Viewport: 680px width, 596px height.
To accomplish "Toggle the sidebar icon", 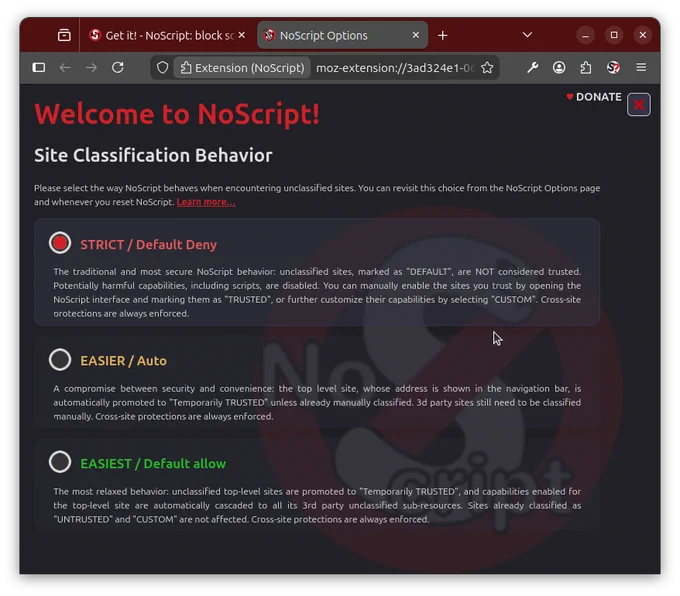I will click(39, 68).
